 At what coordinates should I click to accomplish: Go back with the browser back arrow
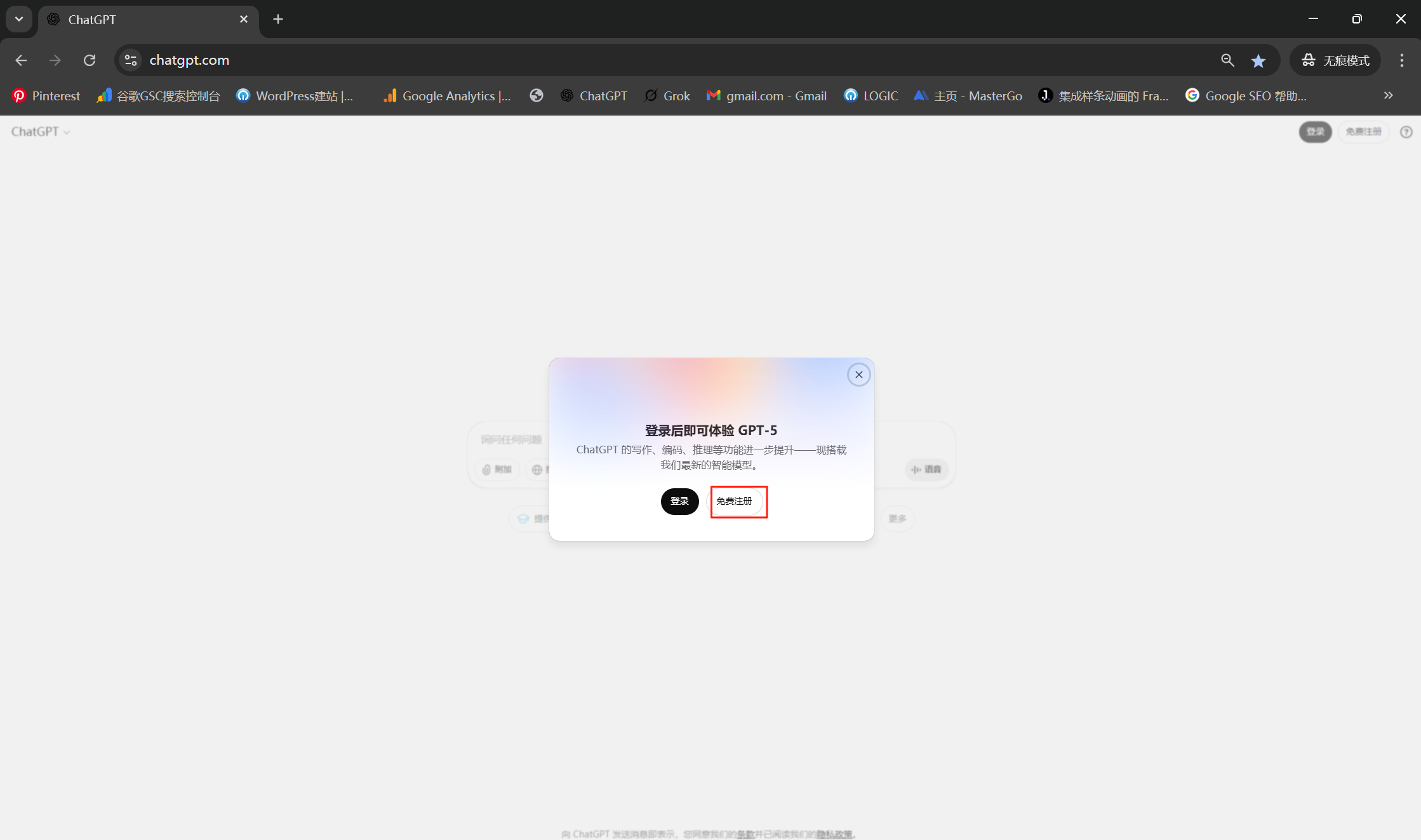coord(21,60)
